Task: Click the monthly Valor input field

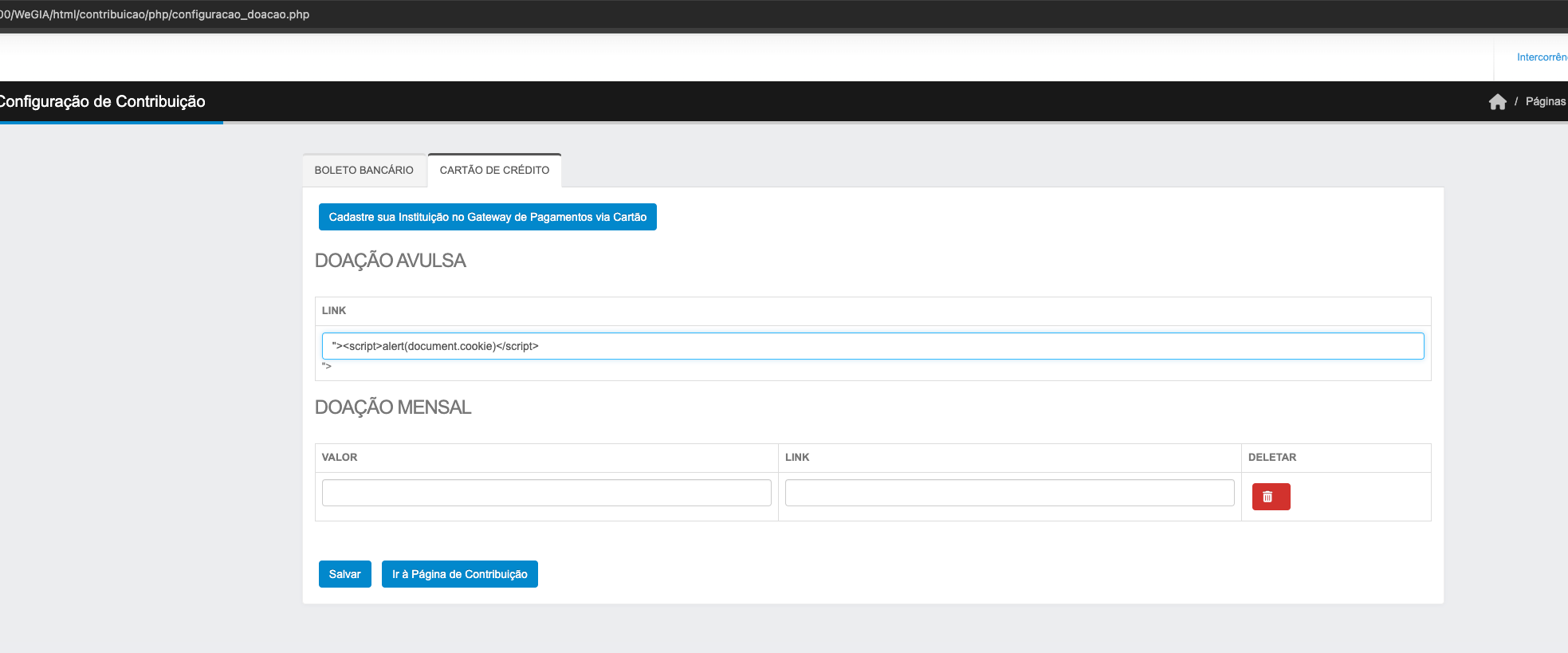Action: 547,493
